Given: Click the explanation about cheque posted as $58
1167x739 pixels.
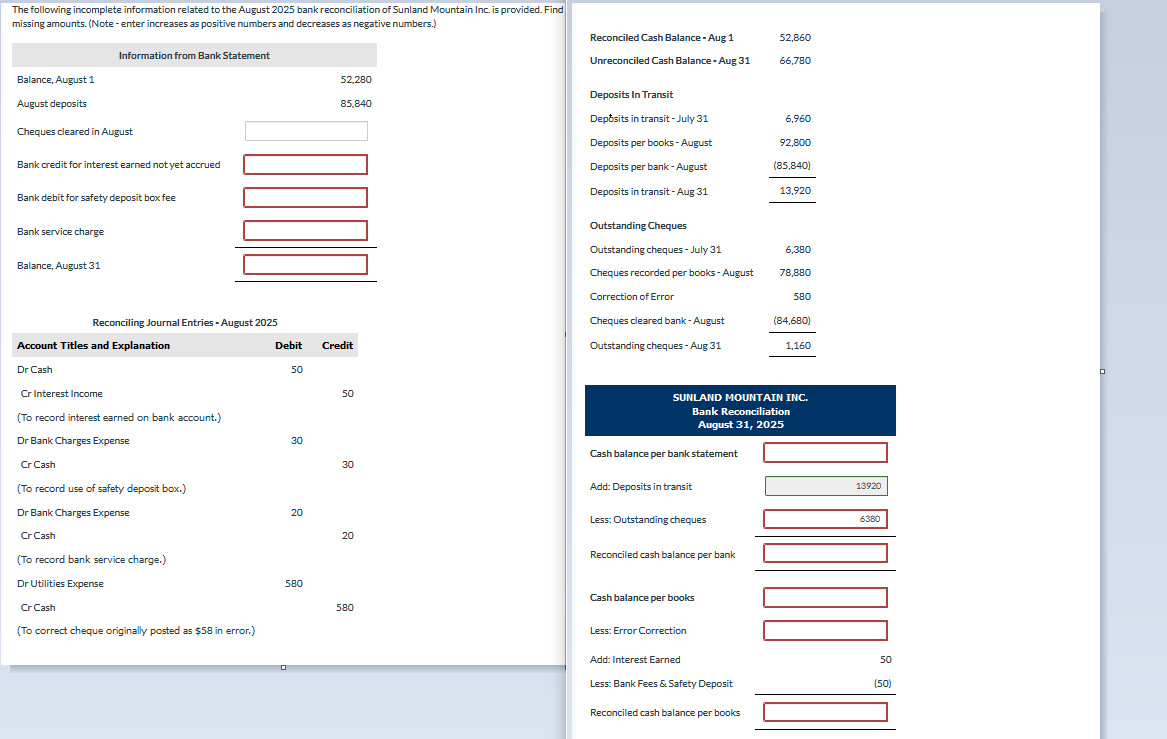Looking at the screenshot, I should tap(136, 630).
